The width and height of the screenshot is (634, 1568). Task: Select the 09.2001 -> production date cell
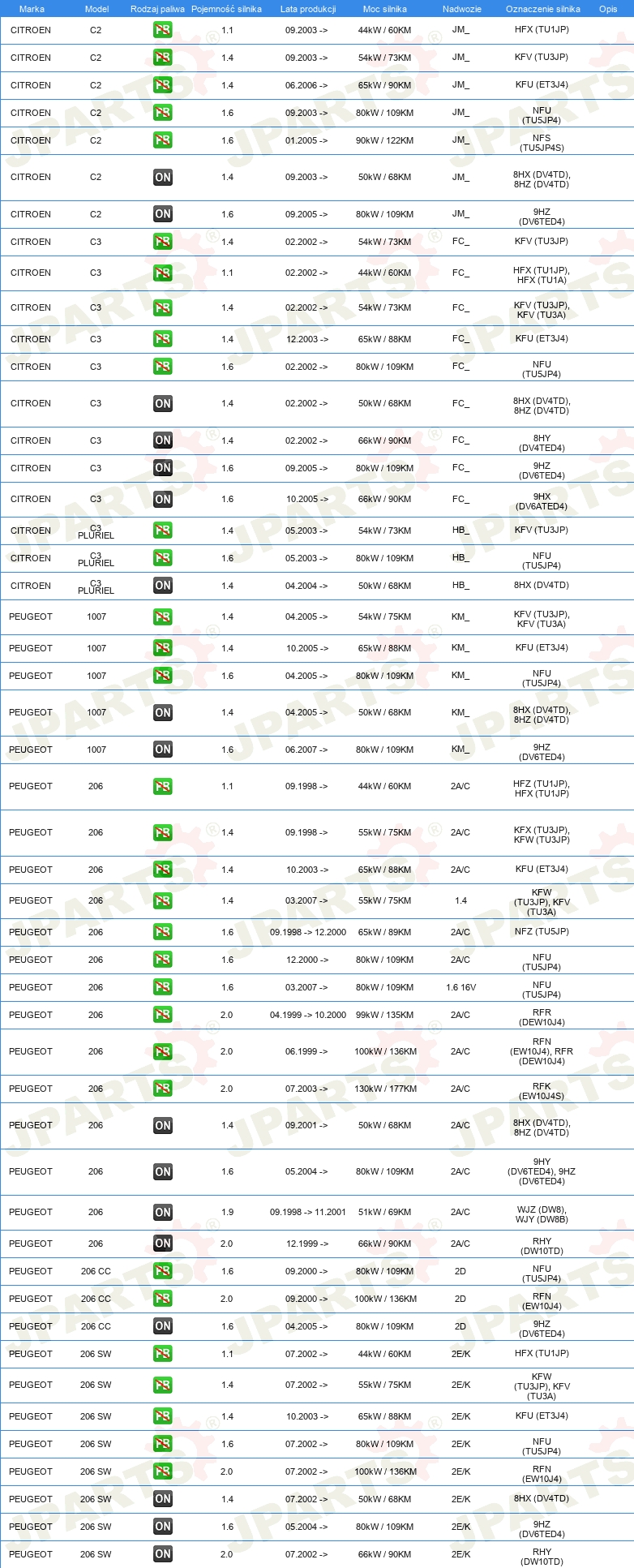tap(306, 1125)
